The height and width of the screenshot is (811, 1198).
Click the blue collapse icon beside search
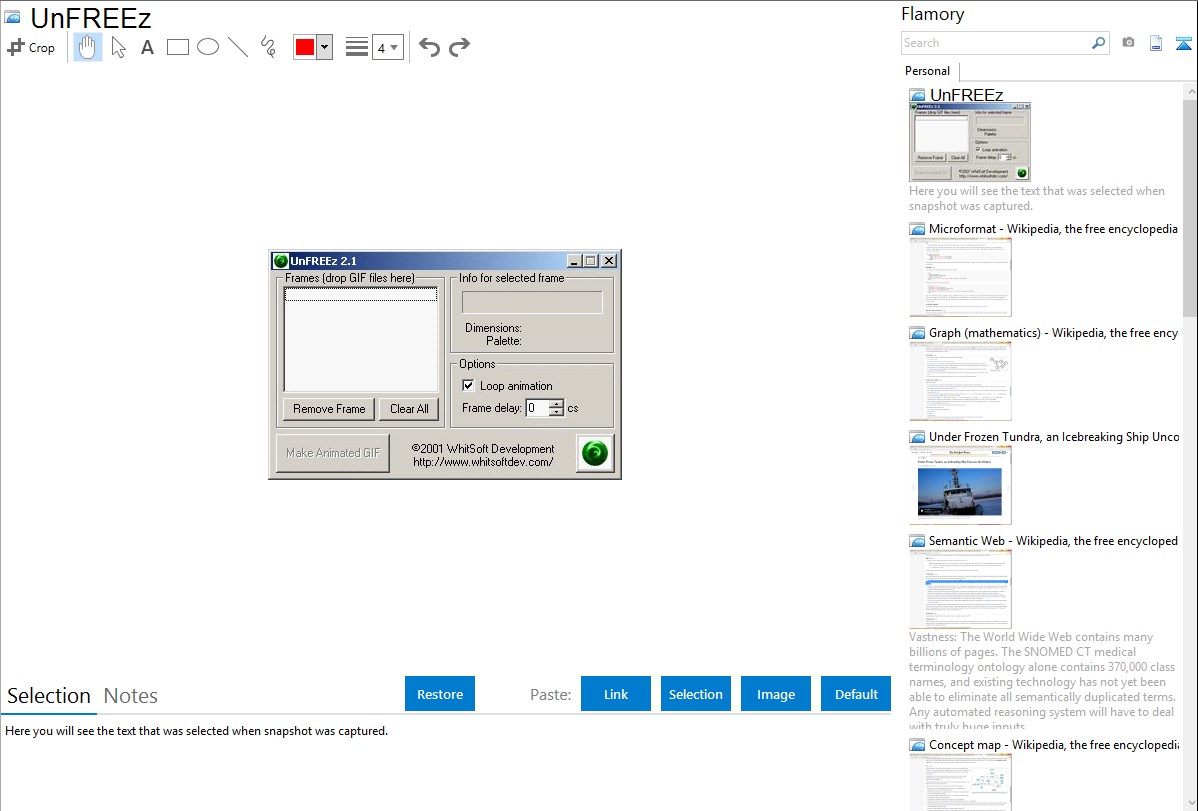coord(1183,43)
